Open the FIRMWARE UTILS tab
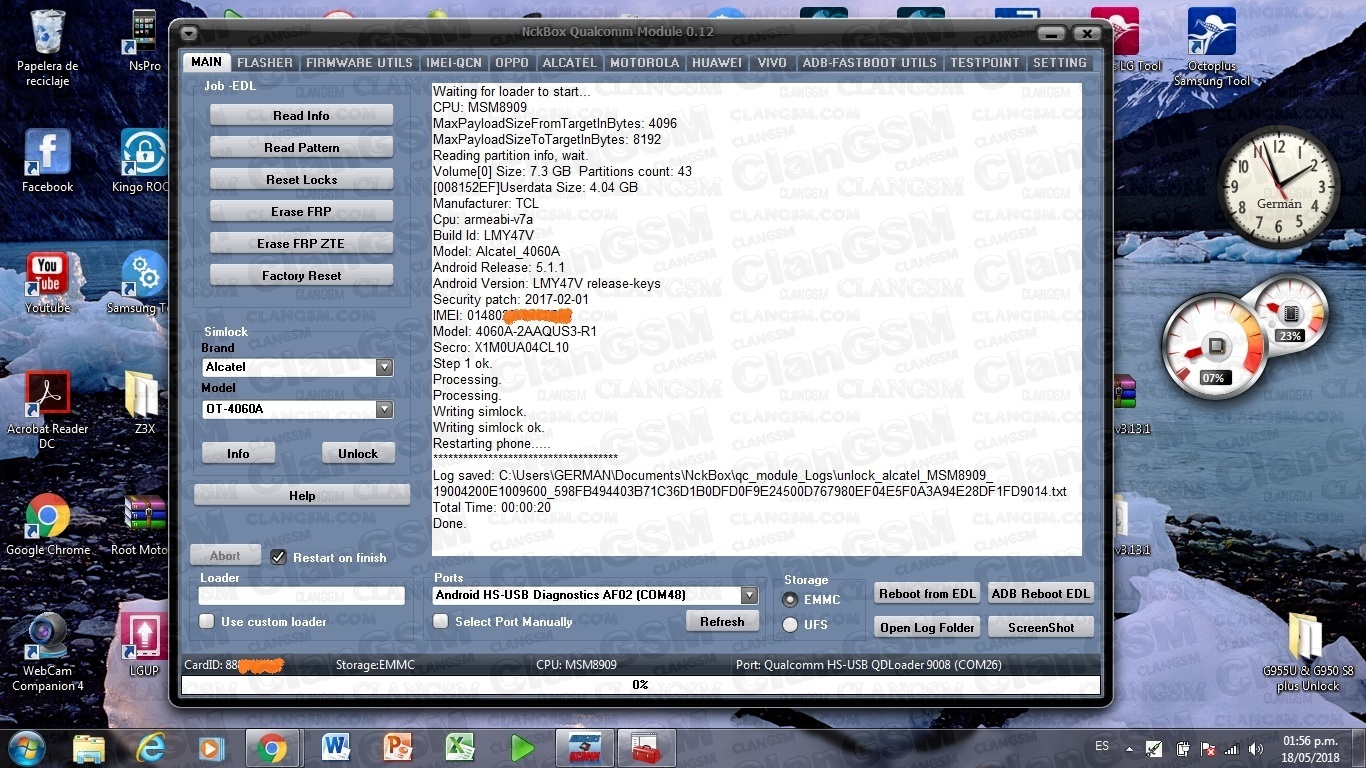Image resolution: width=1366 pixels, height=768 pixels. (359, 62)
